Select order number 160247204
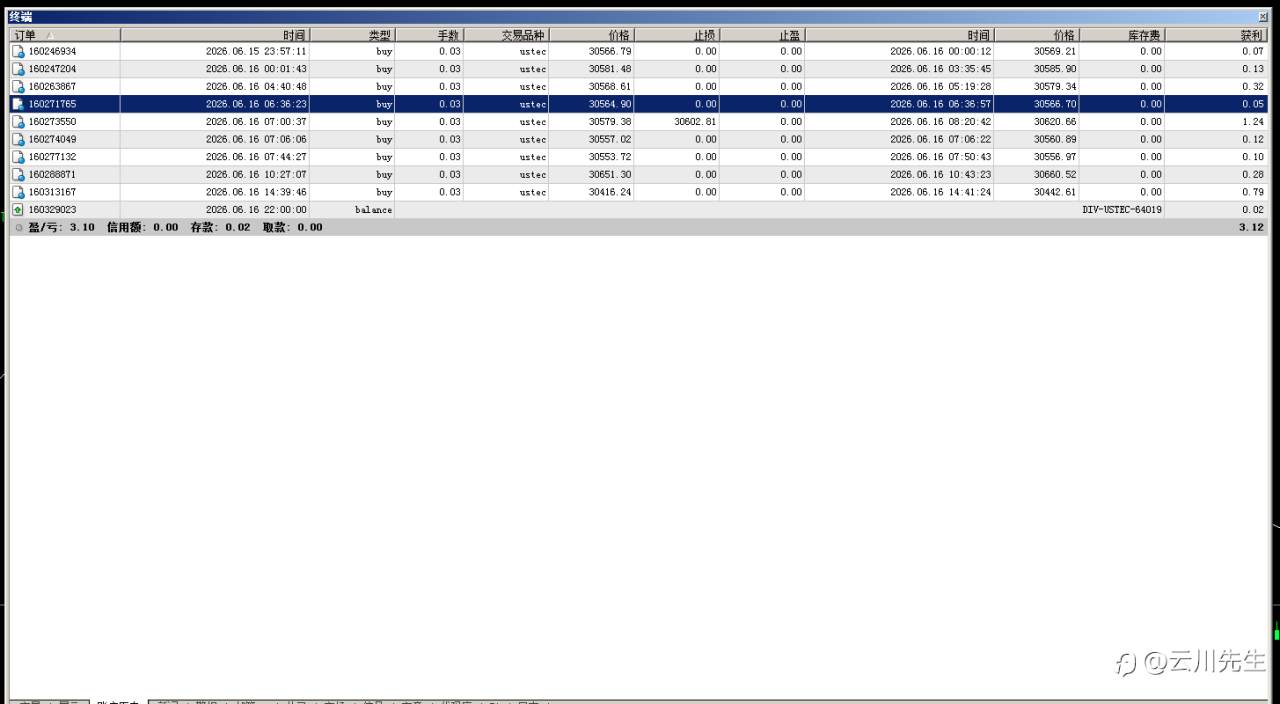 pyautogui.click(x=52, y=69)
